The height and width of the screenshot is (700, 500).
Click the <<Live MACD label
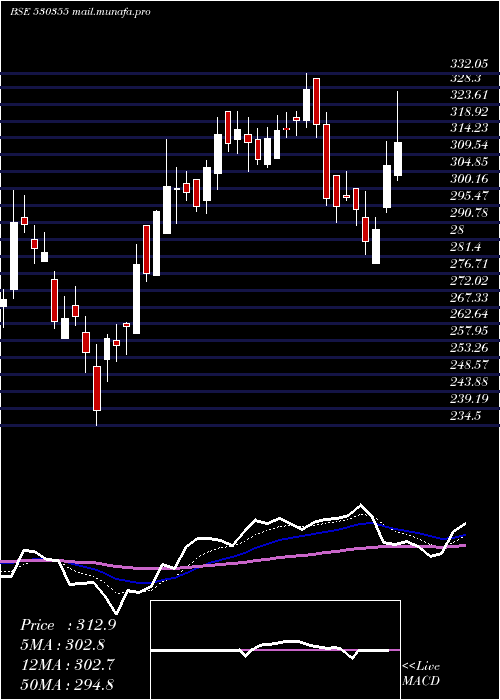click(421, 674)
